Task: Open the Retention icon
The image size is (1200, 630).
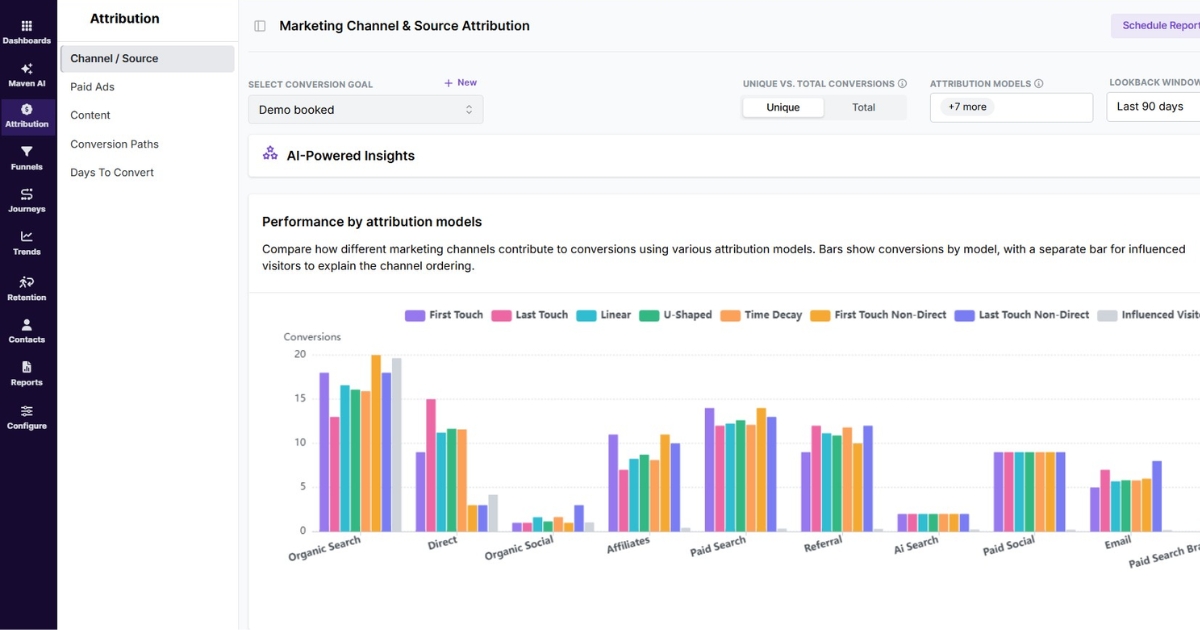Action: point(27,282)
